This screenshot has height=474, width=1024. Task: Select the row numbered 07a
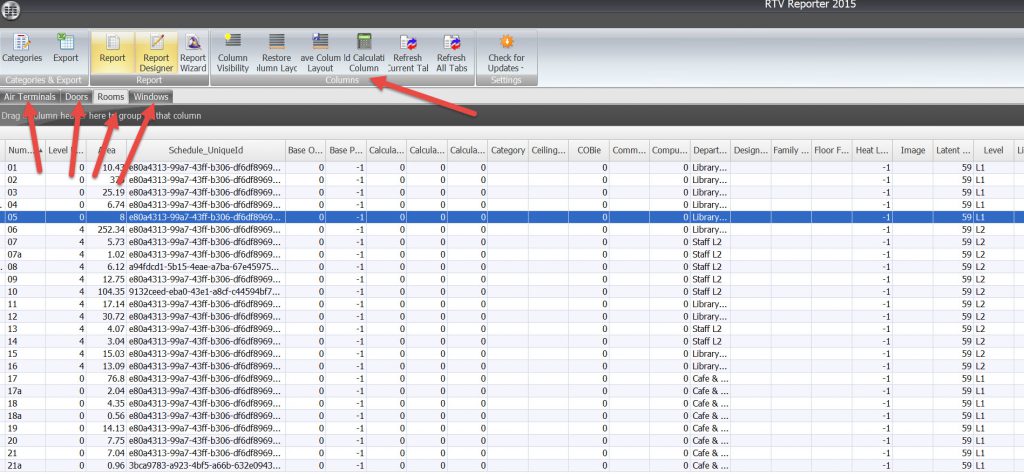coord(14,254)
